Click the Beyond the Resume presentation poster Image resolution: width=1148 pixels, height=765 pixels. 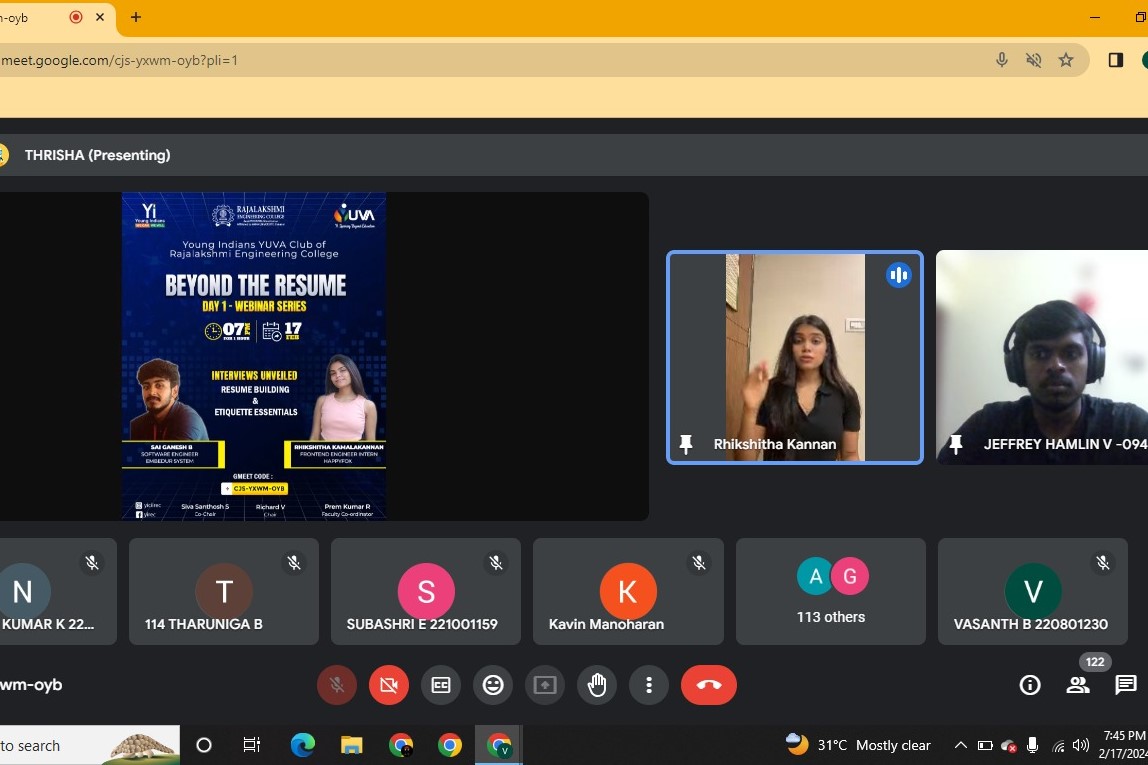click(x=254, y=356)
